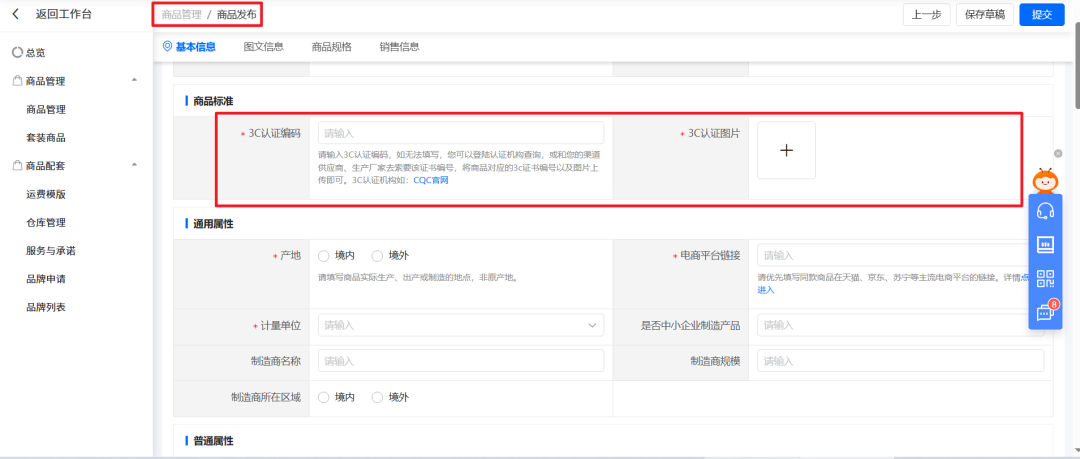Collapse the 商品管理 sidebar group
This screenshot has width=1080, height=459.
pyautogui.click(x=134, y=81)
